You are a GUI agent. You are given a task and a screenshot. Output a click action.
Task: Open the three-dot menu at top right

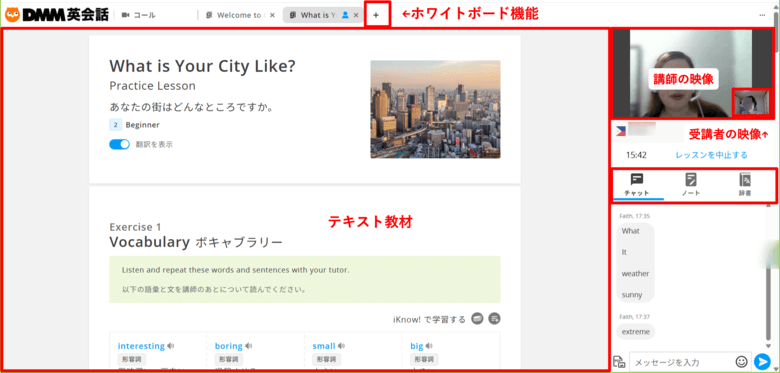763,15
